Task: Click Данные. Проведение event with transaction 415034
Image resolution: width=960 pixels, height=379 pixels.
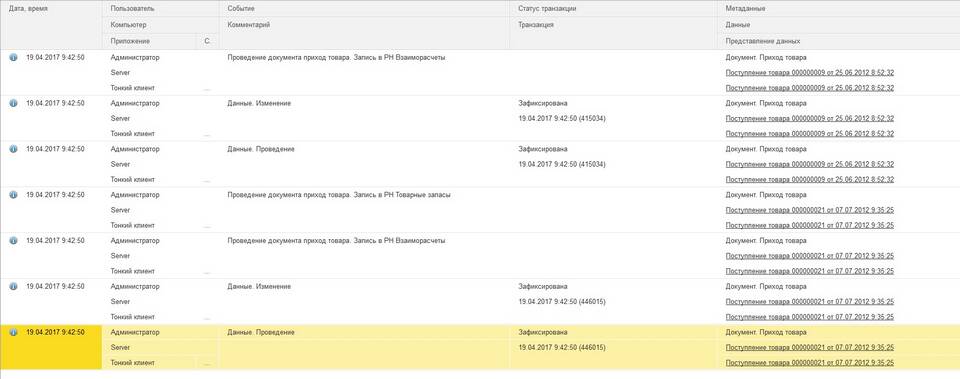Action: 261,149
